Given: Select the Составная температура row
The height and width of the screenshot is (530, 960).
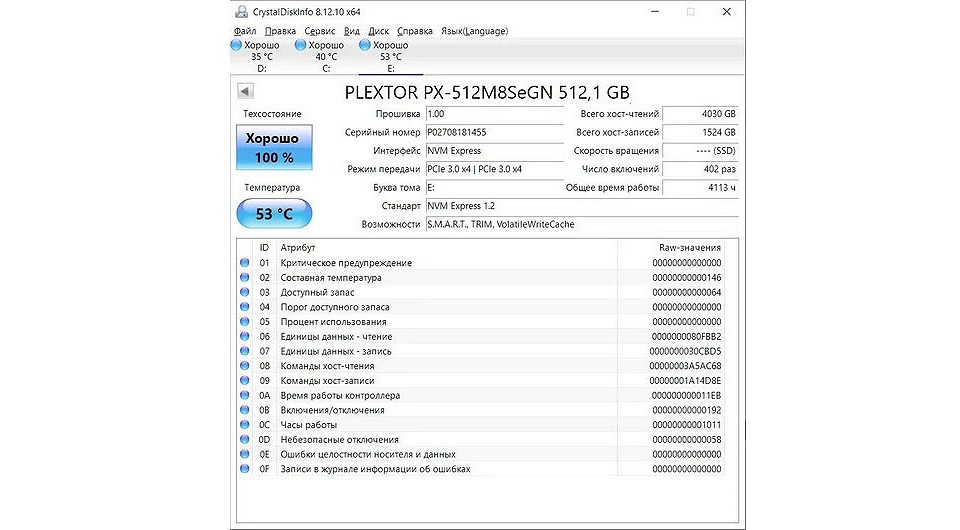Looking at the screenshot, I should coord(481,277).
